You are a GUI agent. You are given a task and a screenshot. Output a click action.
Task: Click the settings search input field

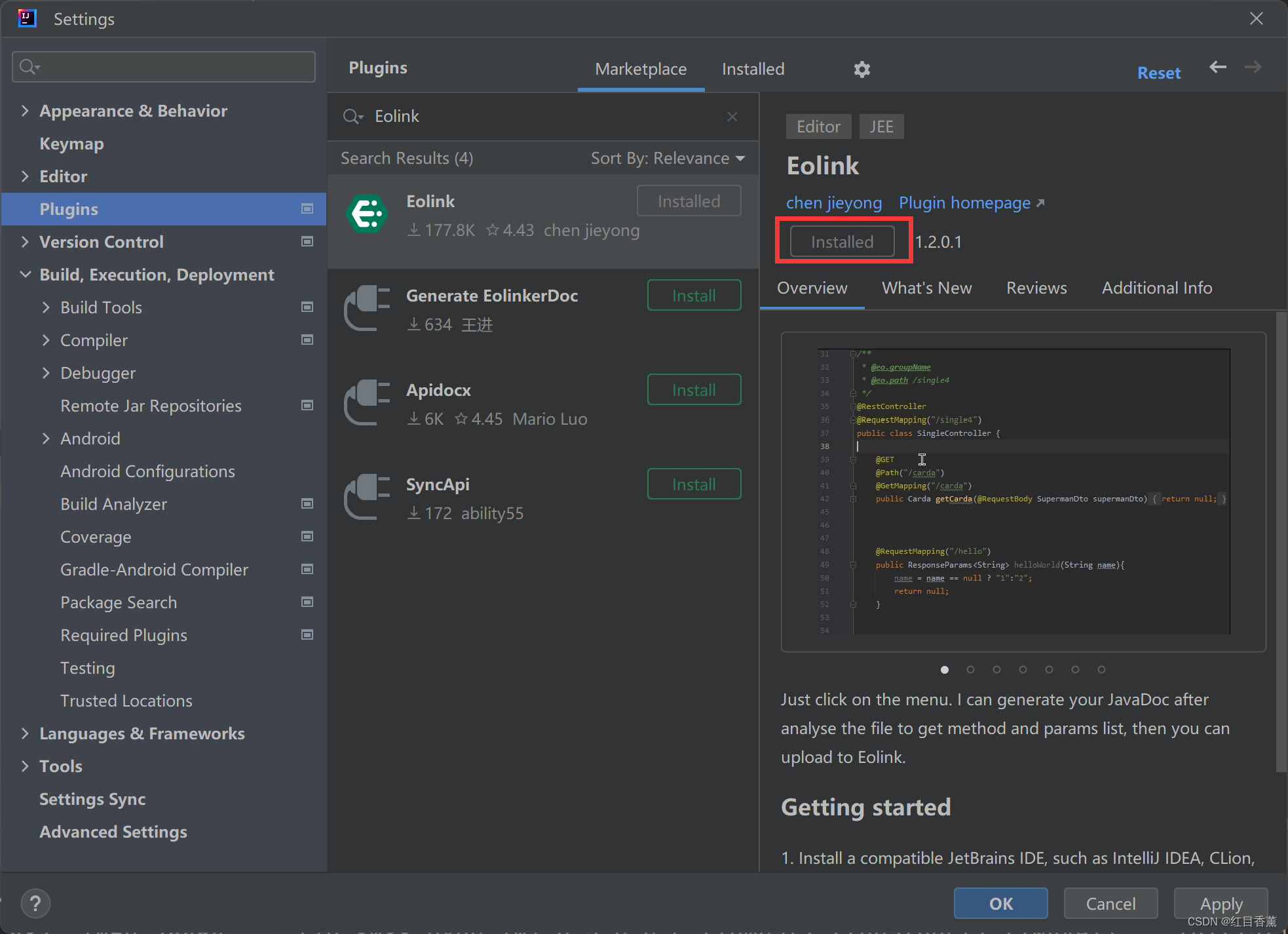(170, 67)
